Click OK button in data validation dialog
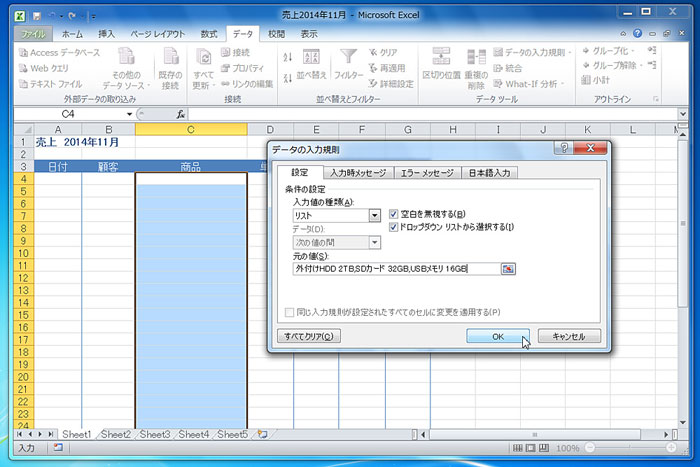700x467 pixels. (497, 337)
